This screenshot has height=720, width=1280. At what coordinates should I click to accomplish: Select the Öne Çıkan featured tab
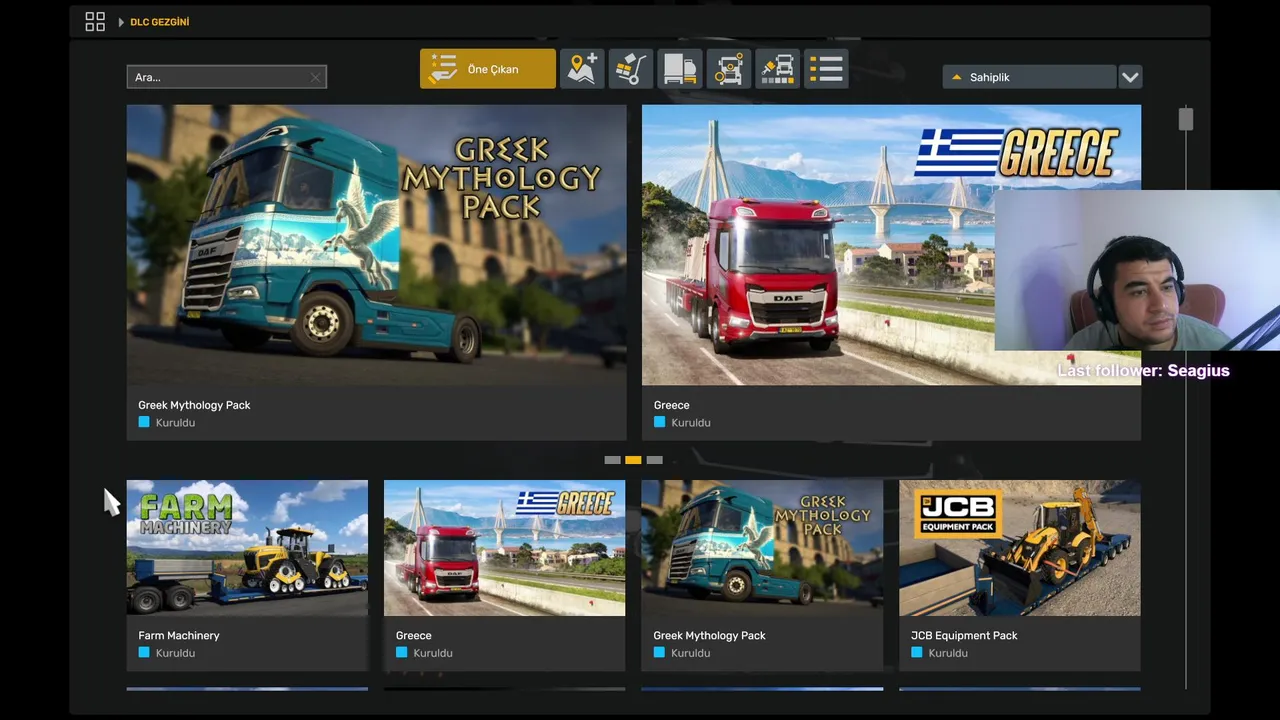(x=488, y=69)
